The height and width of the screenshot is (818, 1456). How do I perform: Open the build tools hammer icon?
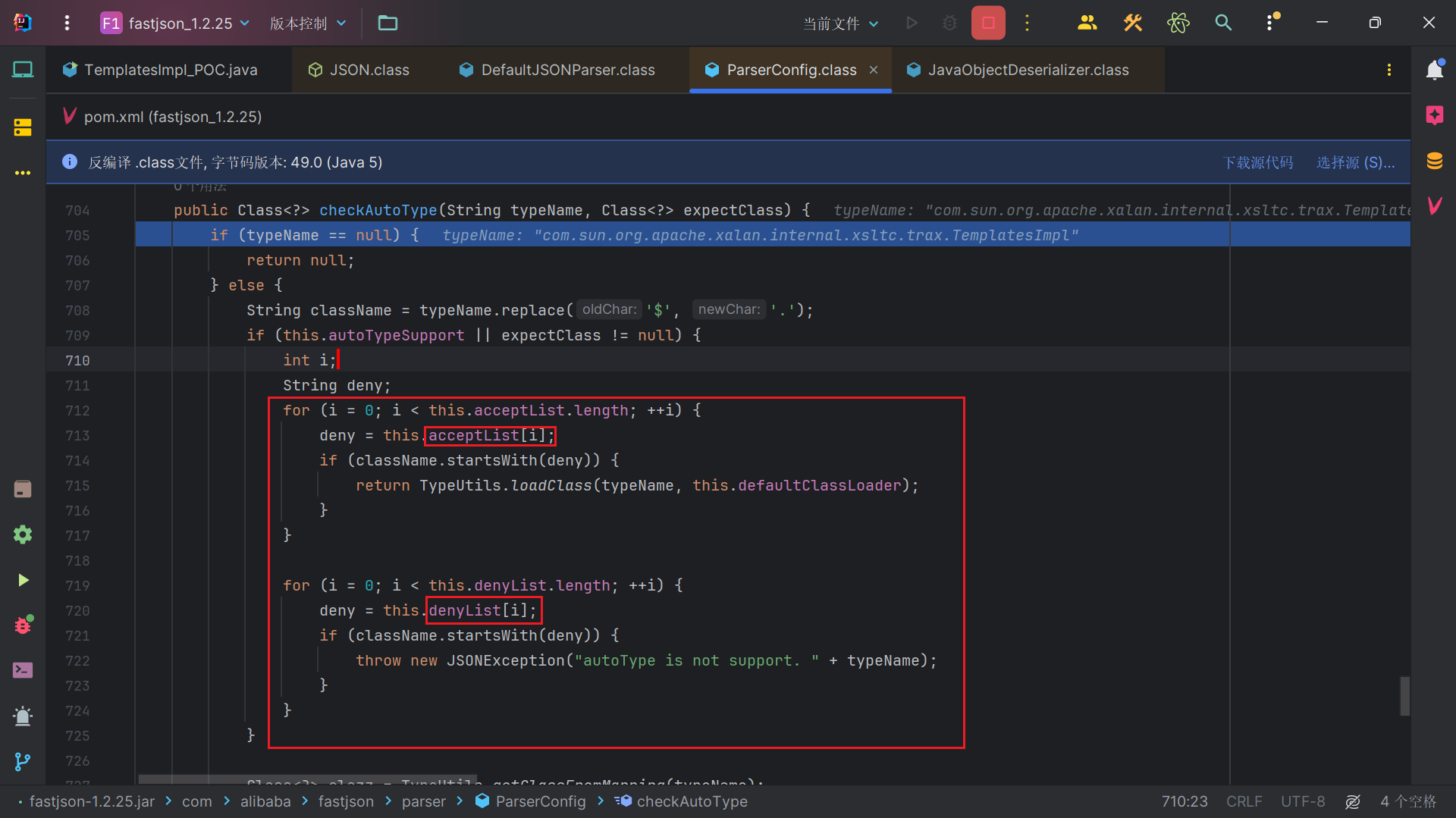click(1132, 23)
